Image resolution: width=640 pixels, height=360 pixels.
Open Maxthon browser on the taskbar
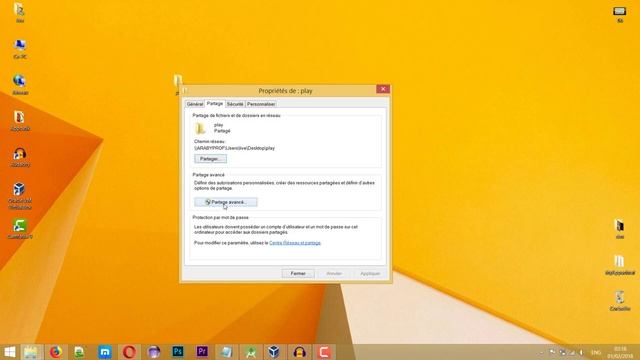coord(105,352)
